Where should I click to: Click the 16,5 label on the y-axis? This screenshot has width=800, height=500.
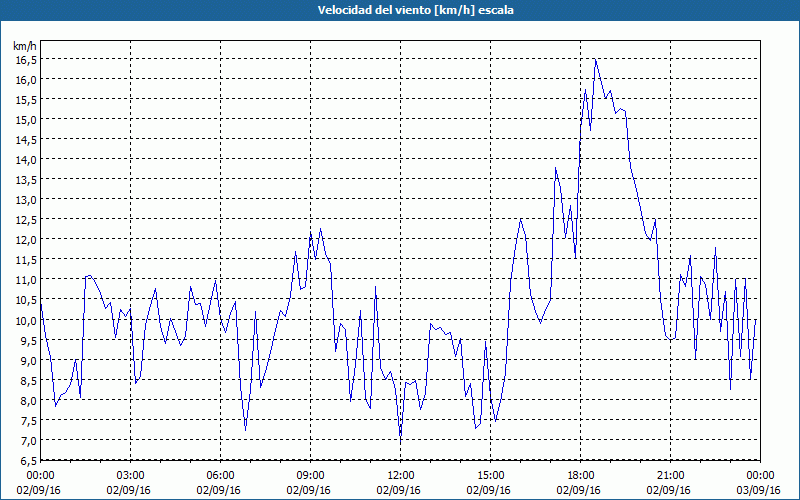(26, 59)
